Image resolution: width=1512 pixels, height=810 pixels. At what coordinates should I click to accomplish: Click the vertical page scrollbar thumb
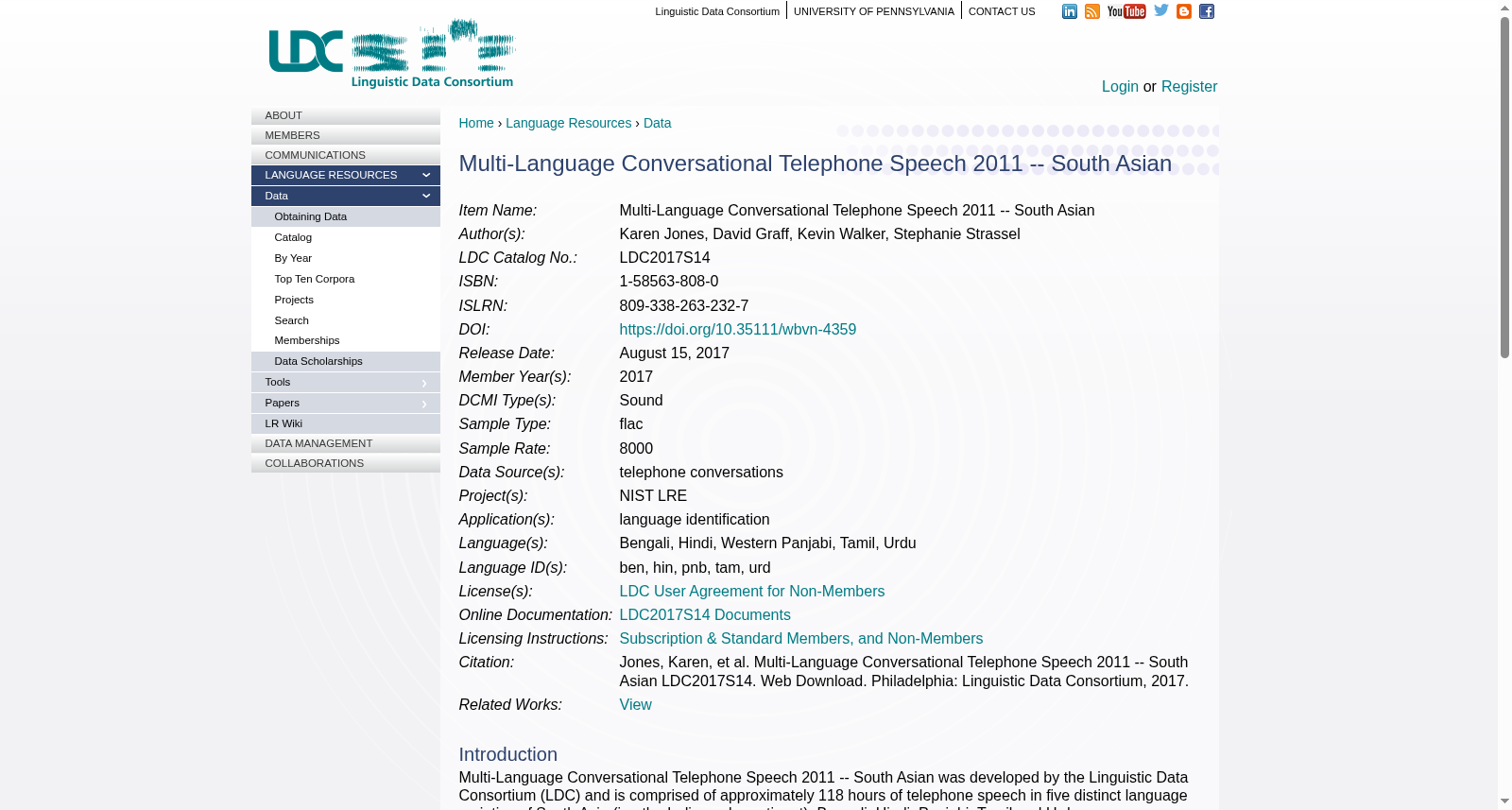coord(1504,187)
